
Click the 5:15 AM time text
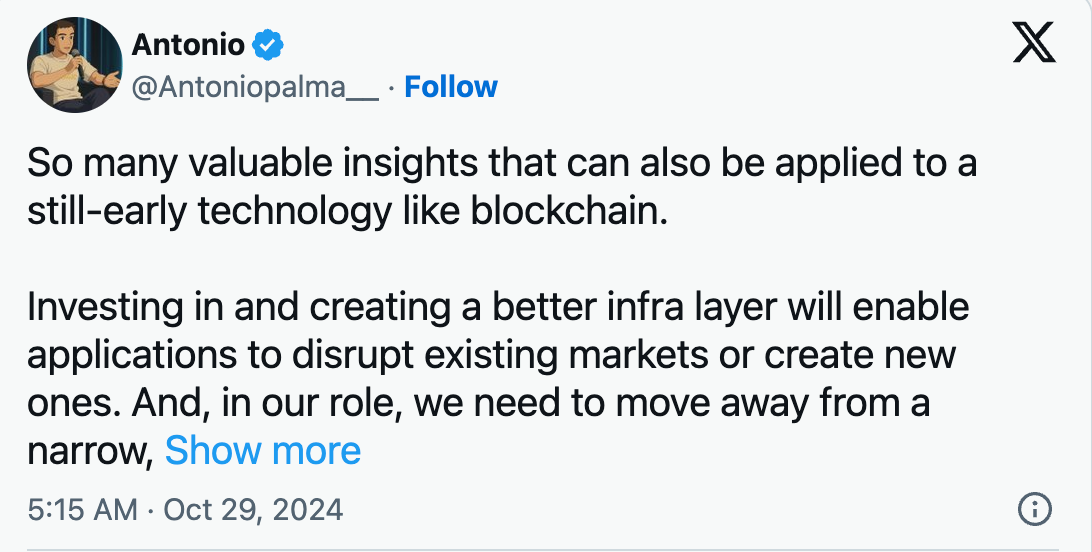82,510
